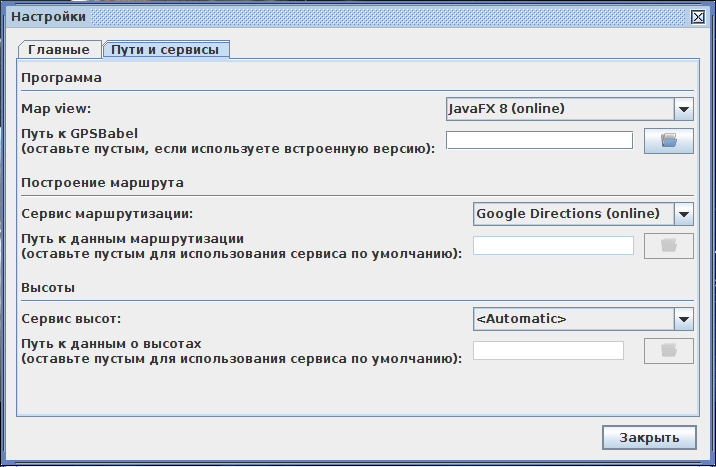Click the Высоты section heading

48,288
